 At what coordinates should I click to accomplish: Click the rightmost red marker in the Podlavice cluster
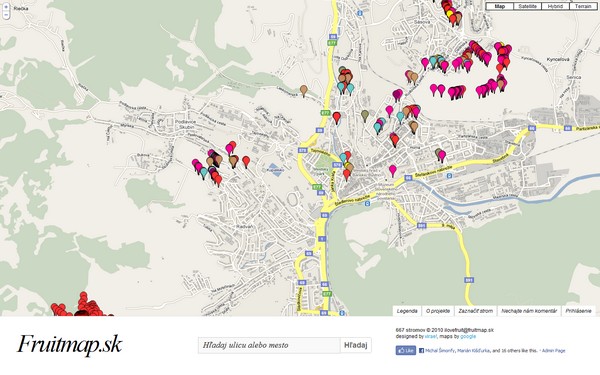coord(246,161)
